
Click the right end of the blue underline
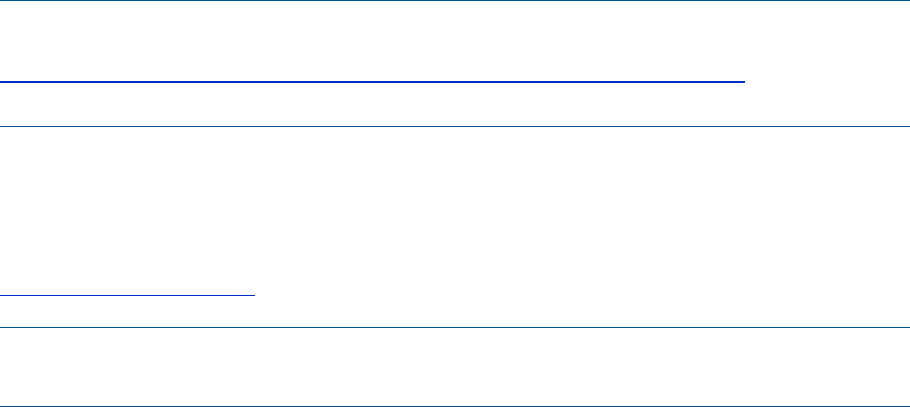click(x=744, y=81)
